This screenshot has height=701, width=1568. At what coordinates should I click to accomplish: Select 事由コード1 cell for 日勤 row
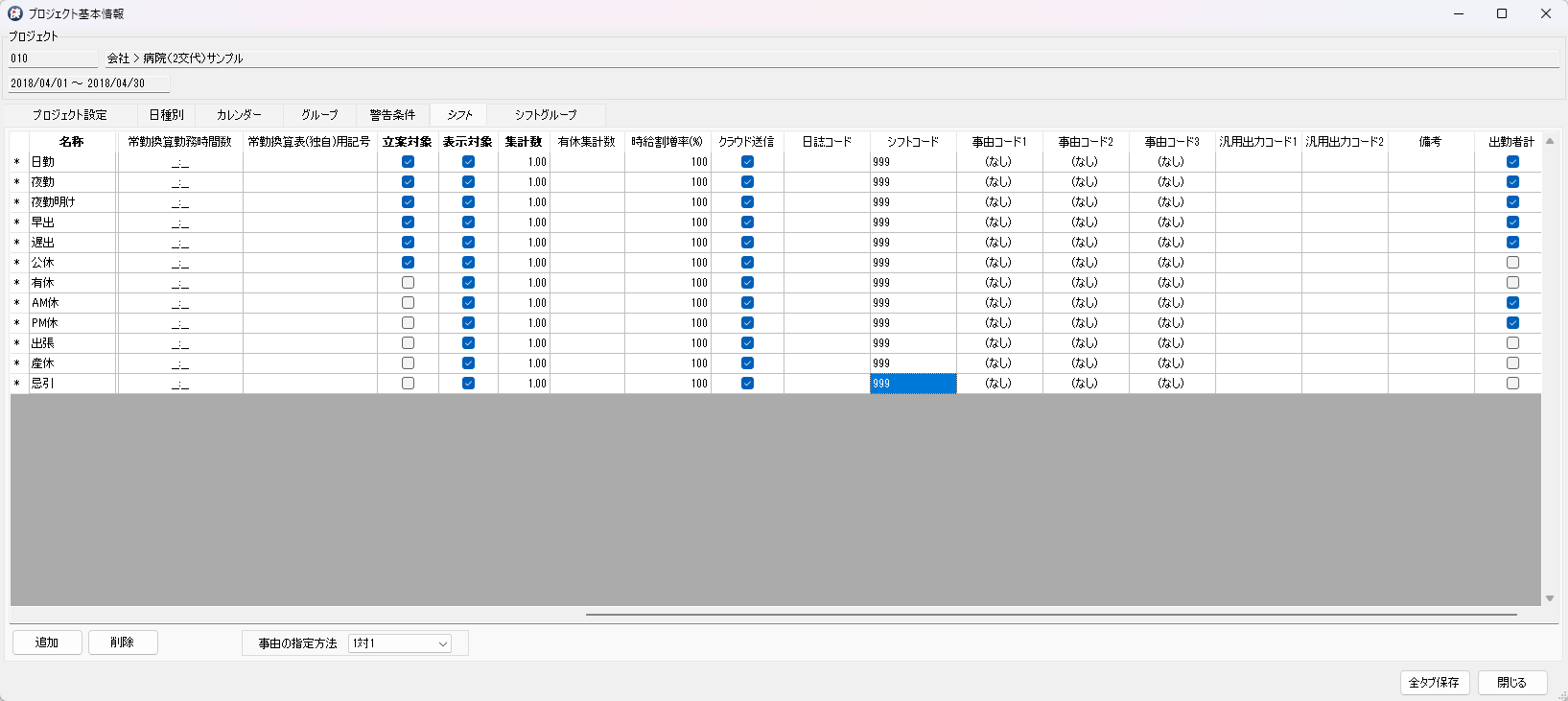(x=999, y=162)
